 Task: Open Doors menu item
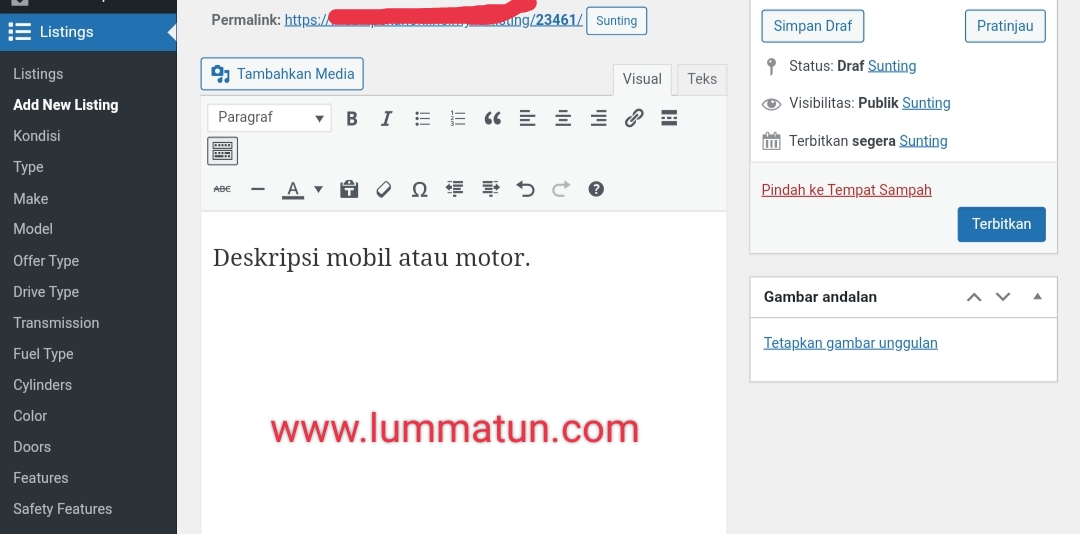(x=32, y=446)
